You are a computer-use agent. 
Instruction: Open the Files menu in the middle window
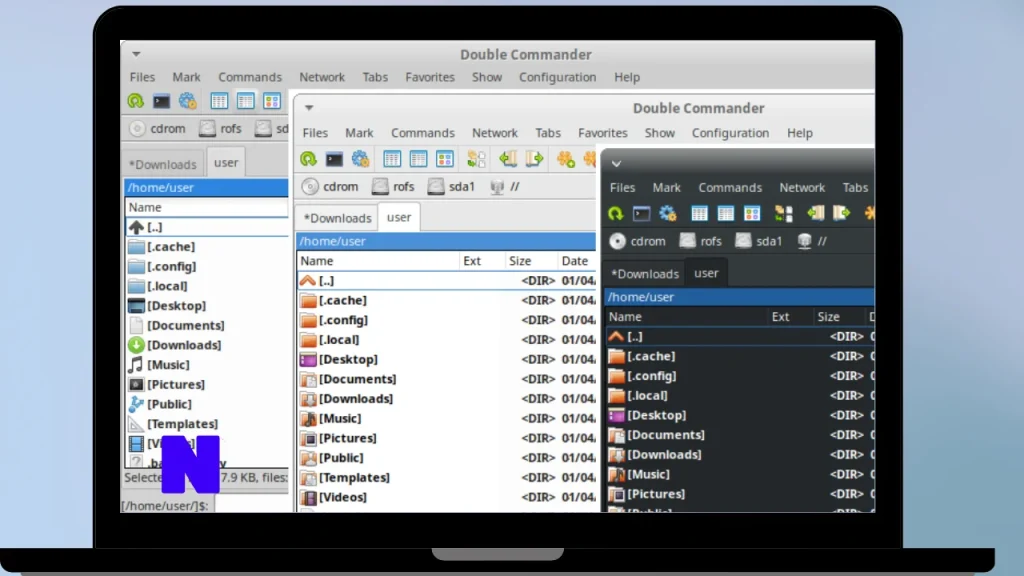[315, 133]
